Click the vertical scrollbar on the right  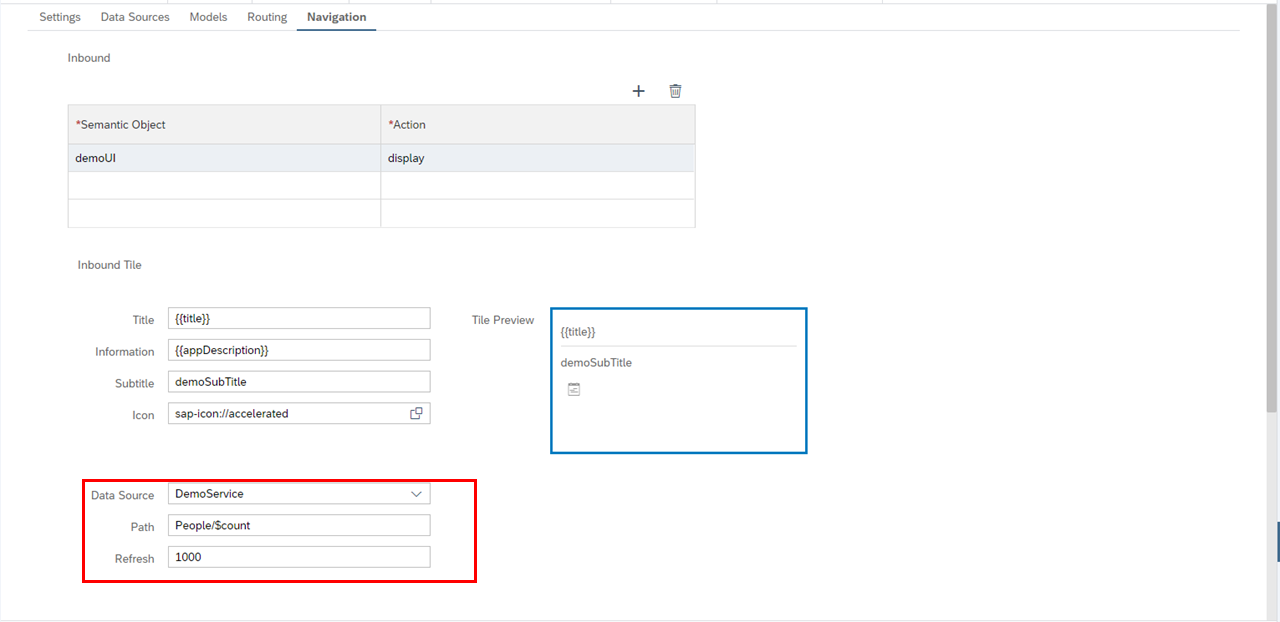tap(1272, 210)
